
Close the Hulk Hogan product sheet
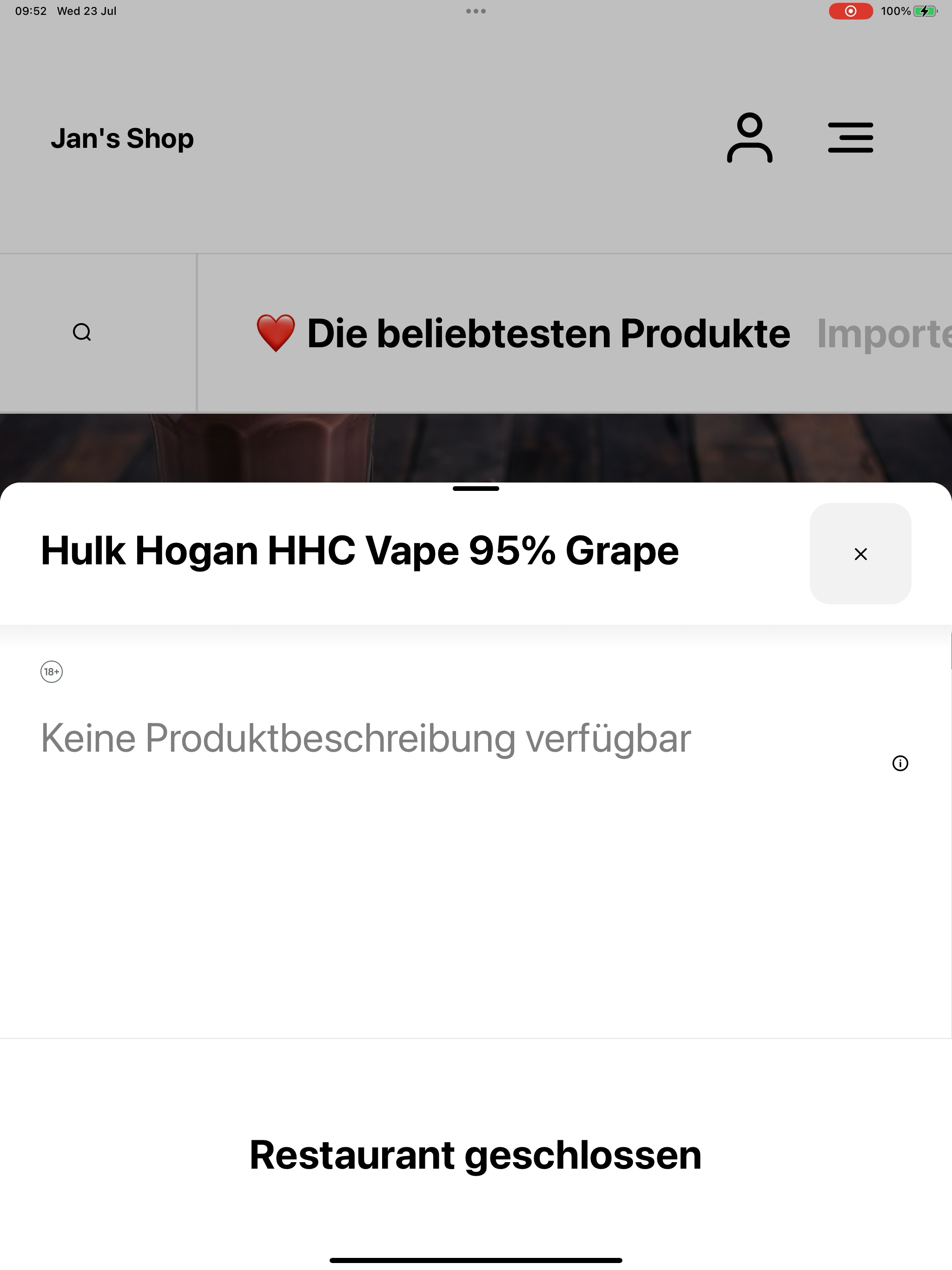[x=860, y=554]
